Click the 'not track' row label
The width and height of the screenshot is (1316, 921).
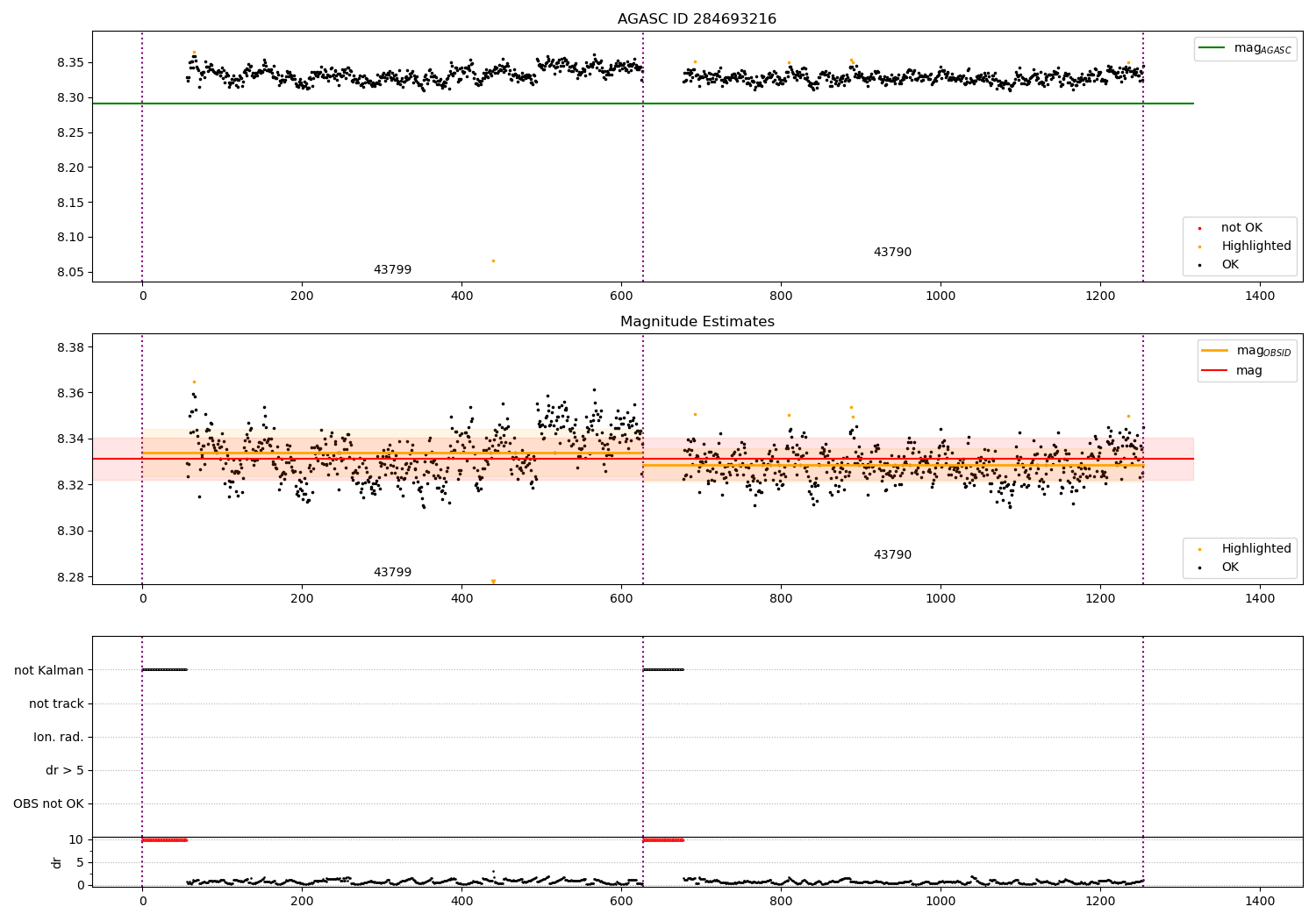[x=56, y=704]
